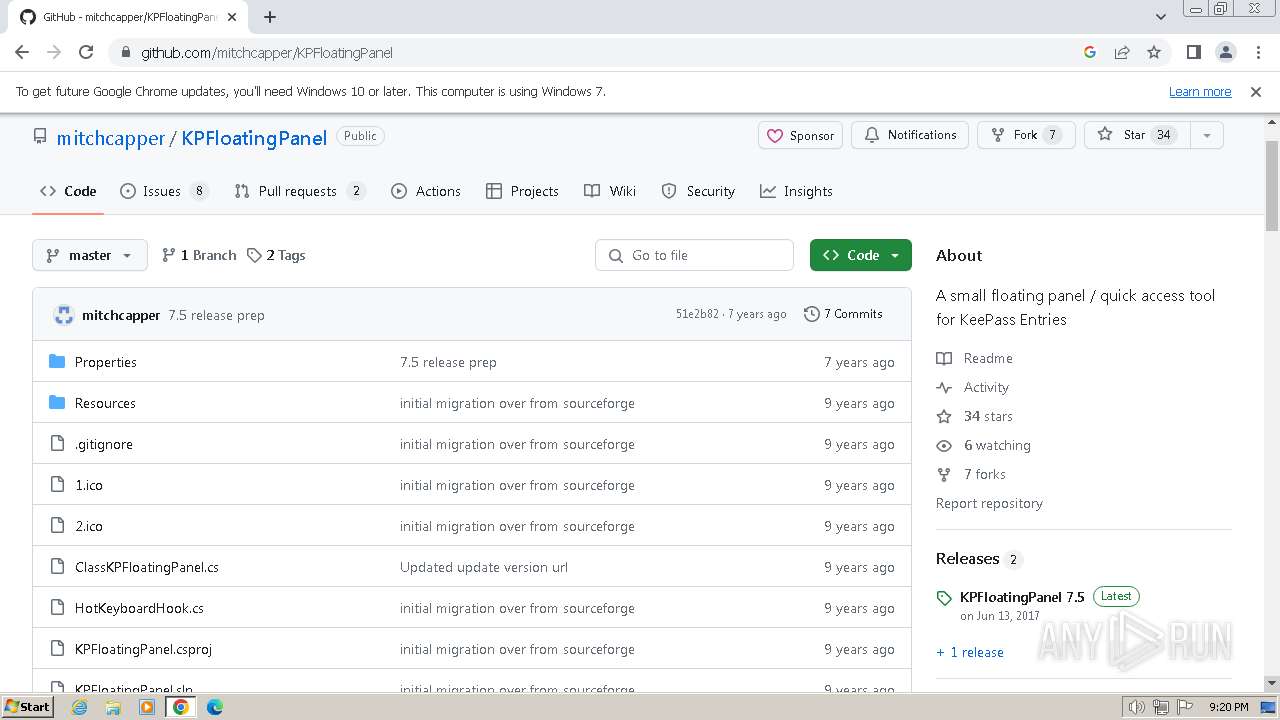This screenshot has width=1280, height=720.
Task: Open the Wiki tab
Action: click(x=610, y=191)
